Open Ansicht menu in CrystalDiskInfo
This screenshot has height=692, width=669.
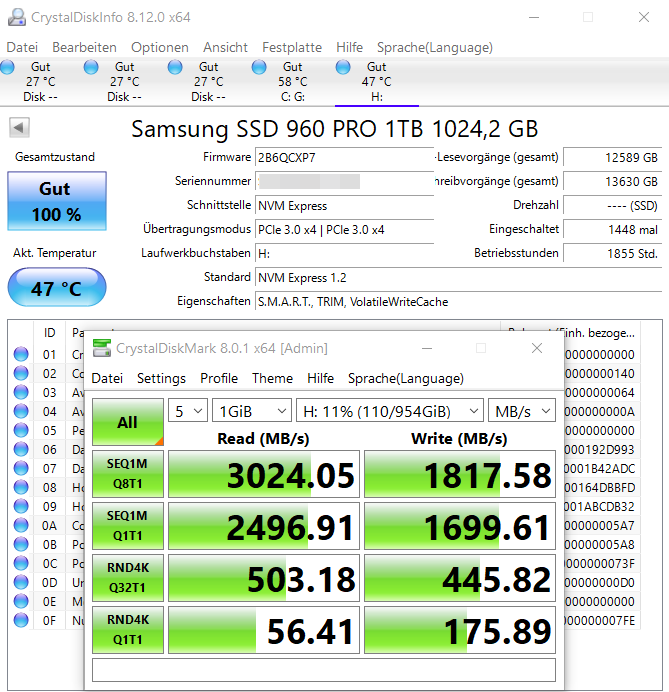point(225,47)
